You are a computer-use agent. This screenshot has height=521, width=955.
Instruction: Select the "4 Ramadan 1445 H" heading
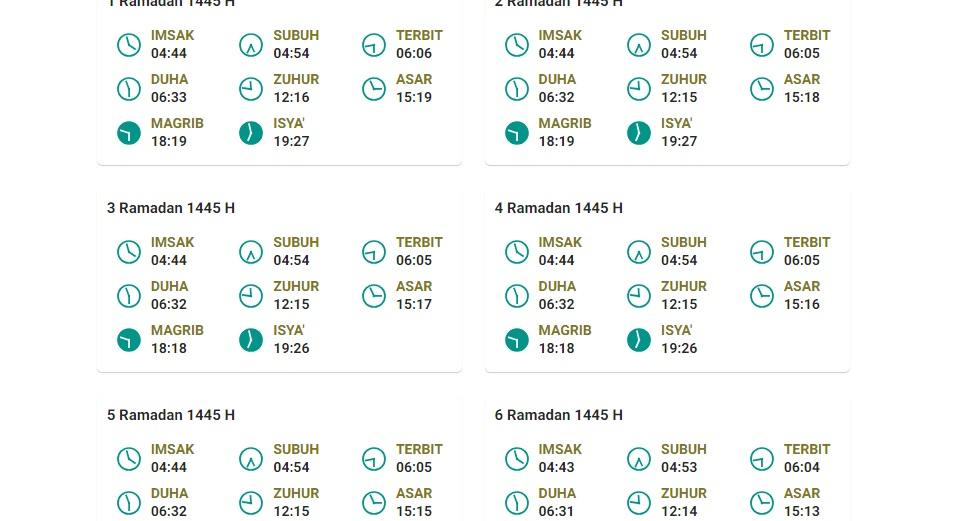[559, 208]
